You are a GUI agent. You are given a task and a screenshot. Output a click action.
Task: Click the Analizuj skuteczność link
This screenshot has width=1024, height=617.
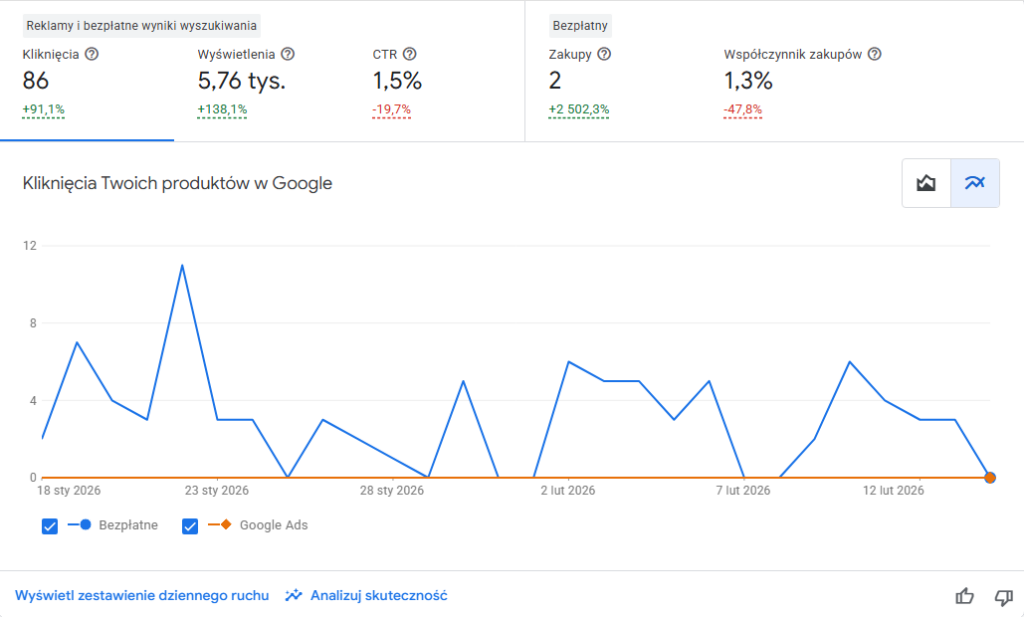378,596
